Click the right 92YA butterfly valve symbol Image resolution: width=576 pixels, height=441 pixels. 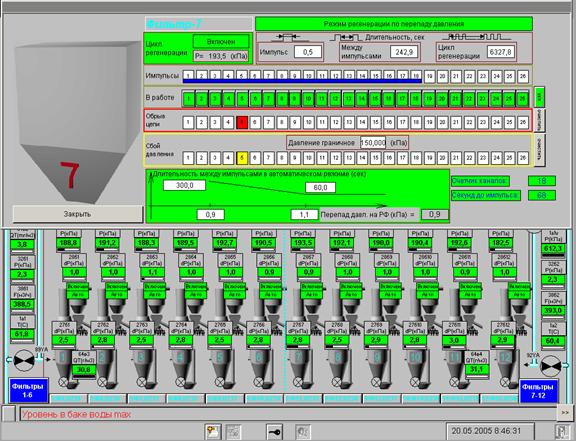click(551, 365)
